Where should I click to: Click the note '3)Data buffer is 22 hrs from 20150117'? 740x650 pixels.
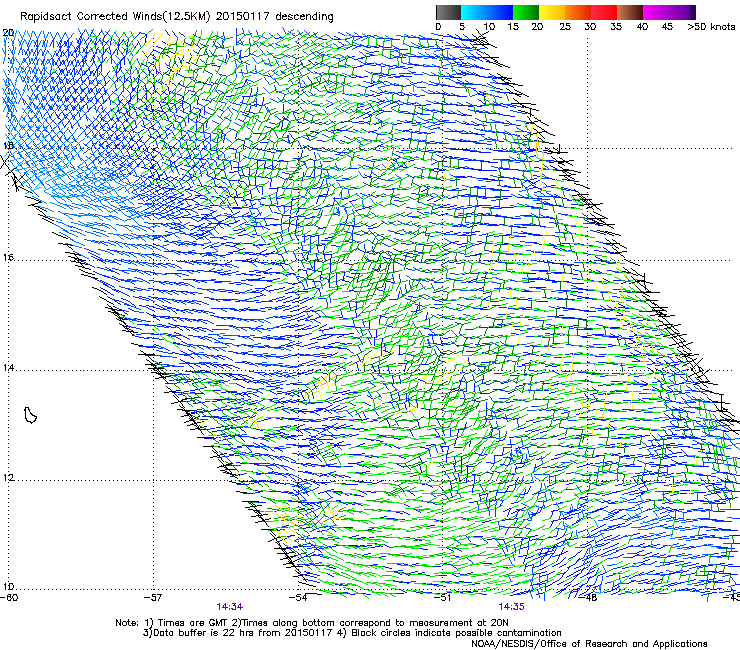pos(237,633)
